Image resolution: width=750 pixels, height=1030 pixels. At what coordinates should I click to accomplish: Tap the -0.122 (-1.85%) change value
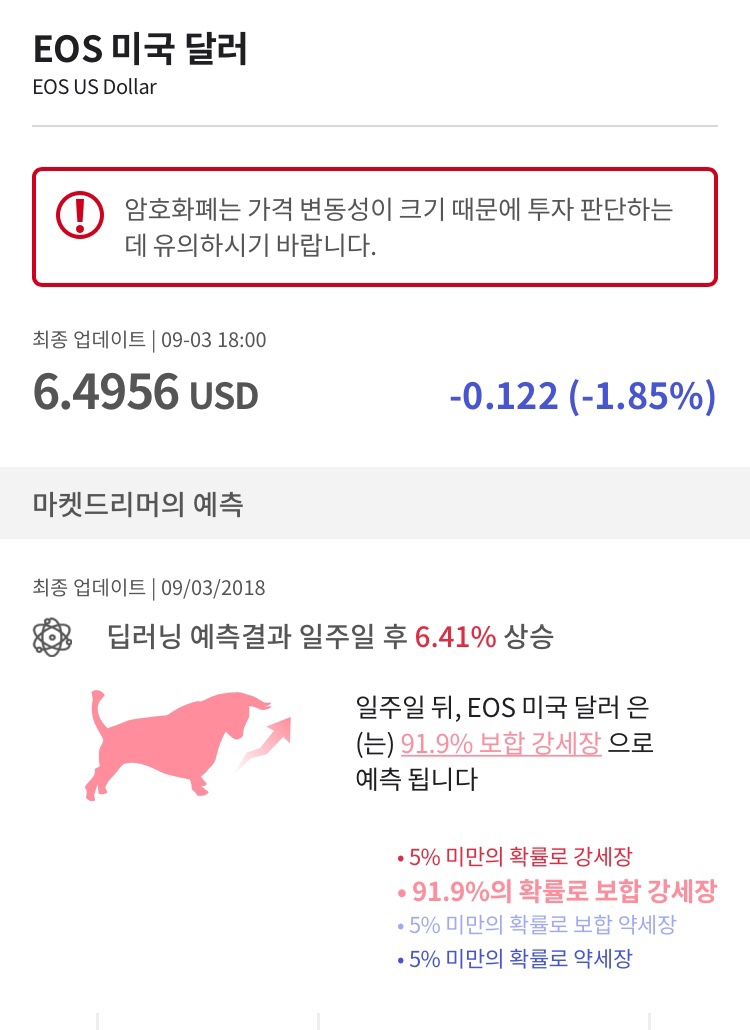[x=583, y=395]
